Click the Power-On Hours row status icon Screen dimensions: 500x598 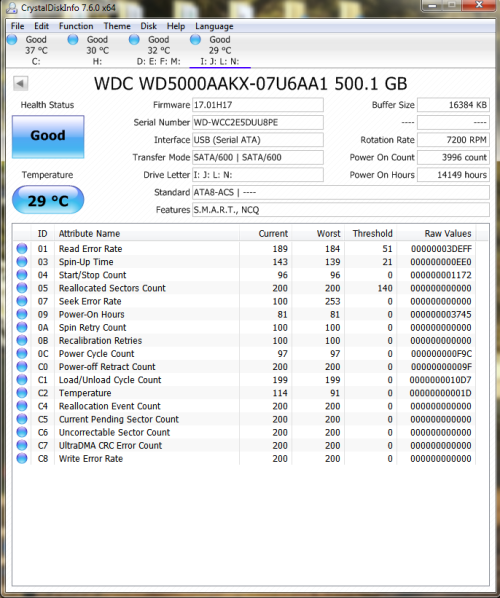click(22, 314)
